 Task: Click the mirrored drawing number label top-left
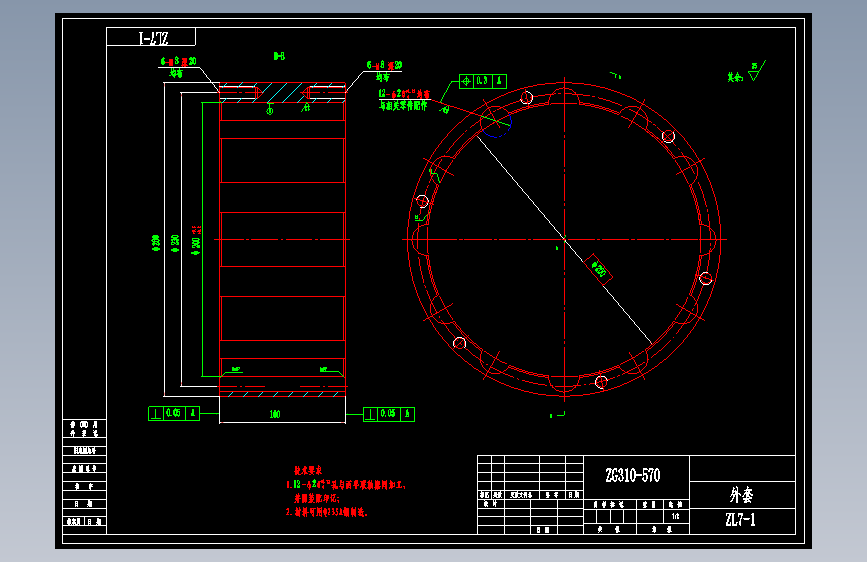[x=153, y=38]
